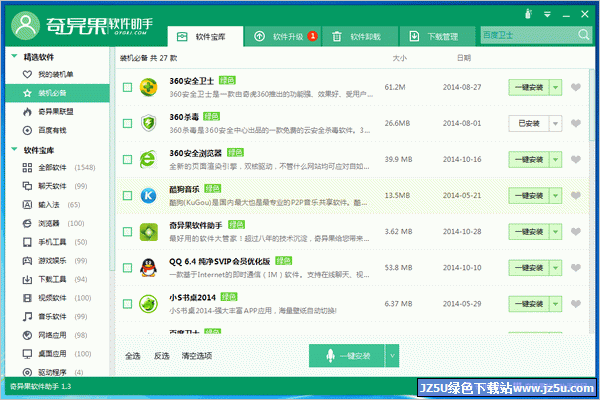Screen dimensions: 600x400
Task: Check the QQ 6.4 checkbox
Action: click(x=127, y=268)
